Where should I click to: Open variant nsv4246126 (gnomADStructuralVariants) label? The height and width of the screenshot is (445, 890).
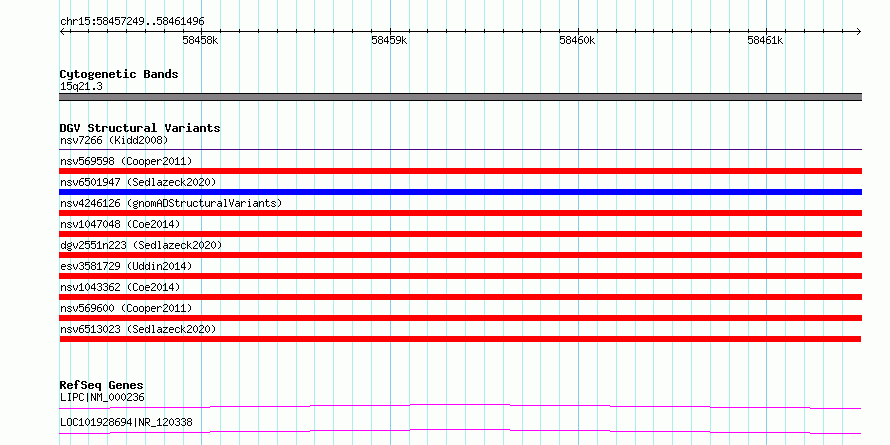click(x=171, y=203)
